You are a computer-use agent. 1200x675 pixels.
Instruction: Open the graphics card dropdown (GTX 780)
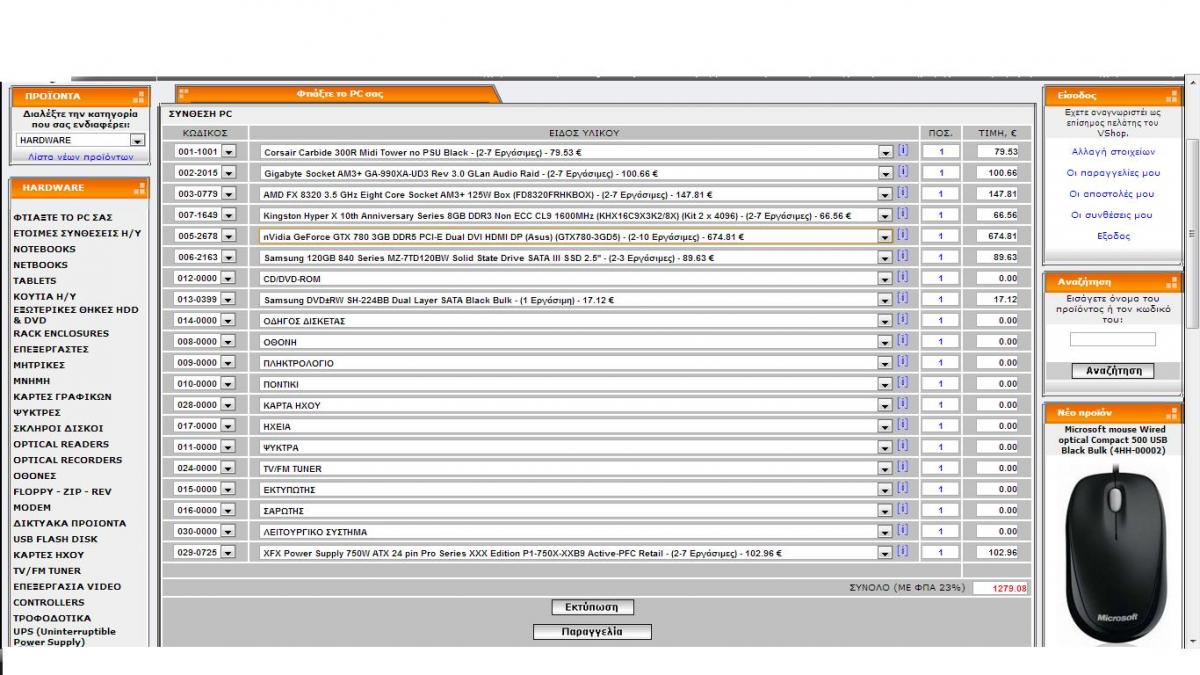pos(885,236)
